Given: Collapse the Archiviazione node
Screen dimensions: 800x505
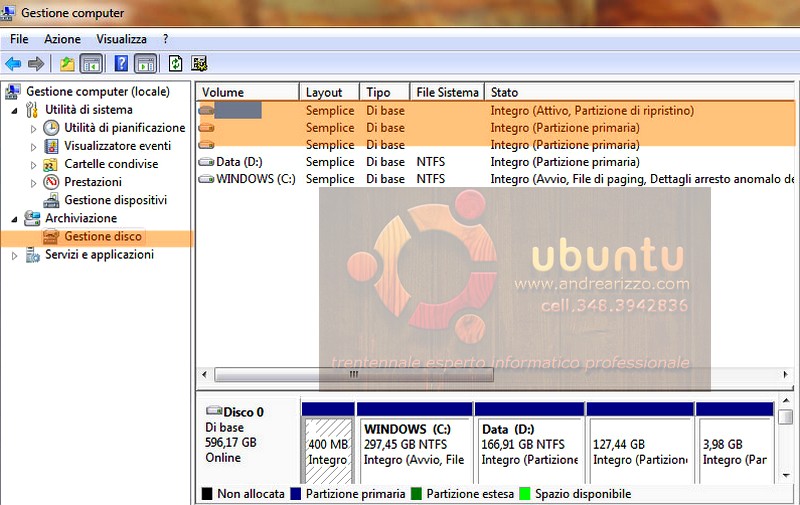Looking at the screenshot, I should pos(14,219).
